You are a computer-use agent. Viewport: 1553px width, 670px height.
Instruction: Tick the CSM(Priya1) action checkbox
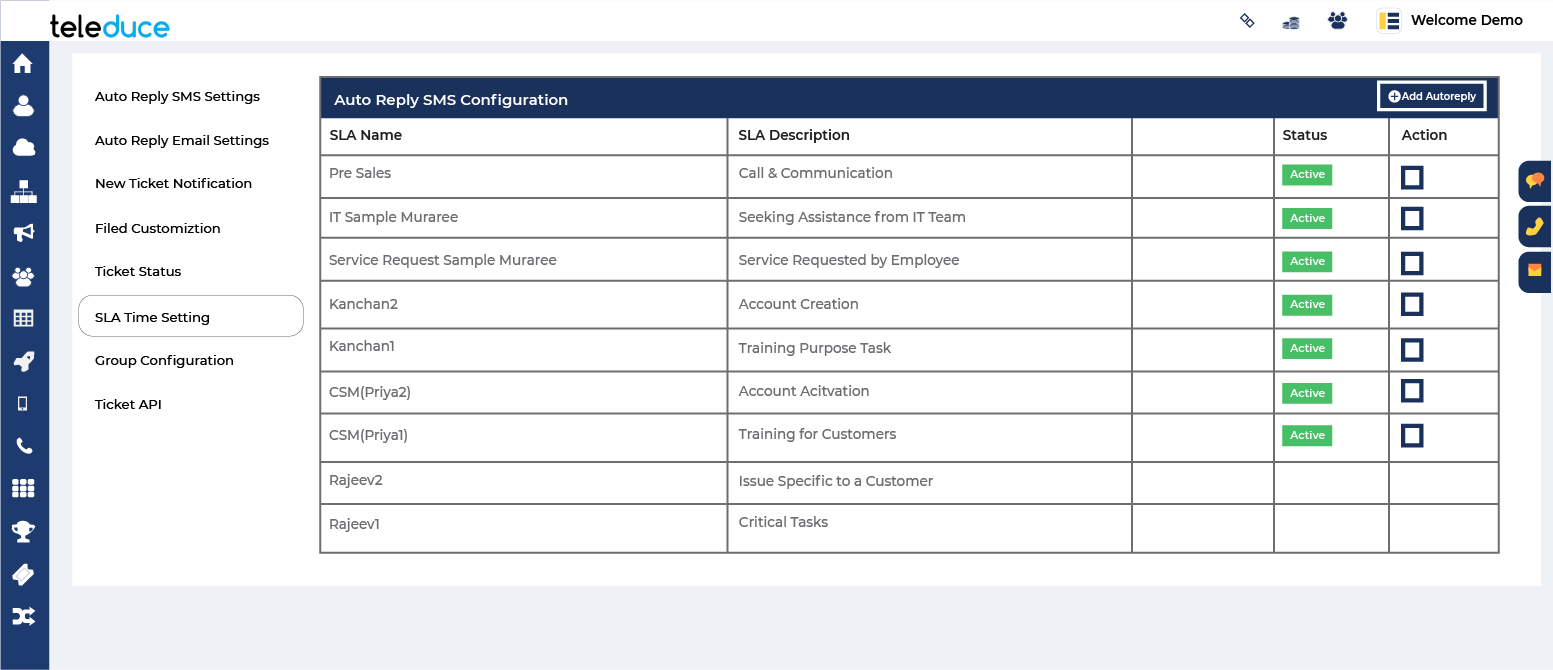(x=1411, y=435)
